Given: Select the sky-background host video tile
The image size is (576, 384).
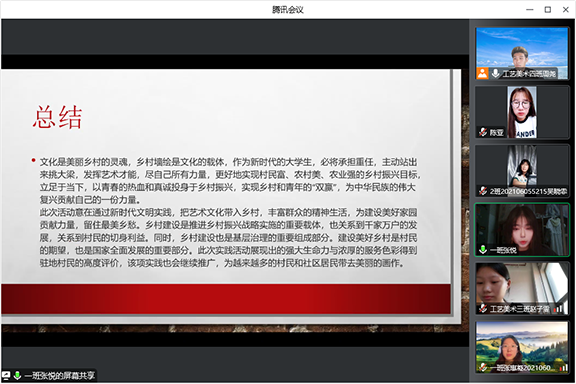Looking at the screenshot, I should pos(522,53).
